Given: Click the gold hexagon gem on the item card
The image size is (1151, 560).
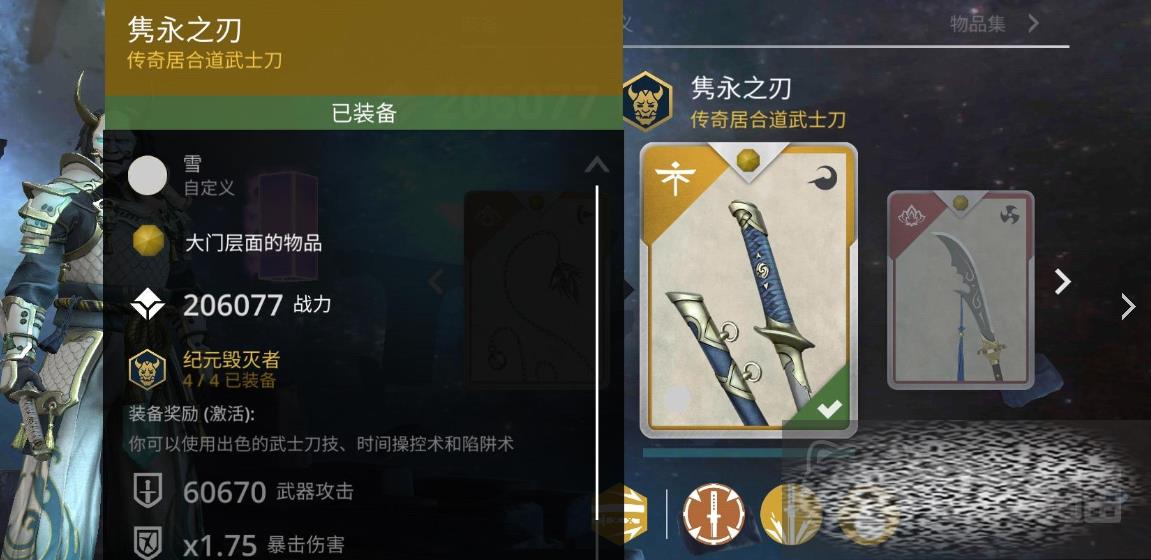Looking at the screenshot, I should click(746, 159).
